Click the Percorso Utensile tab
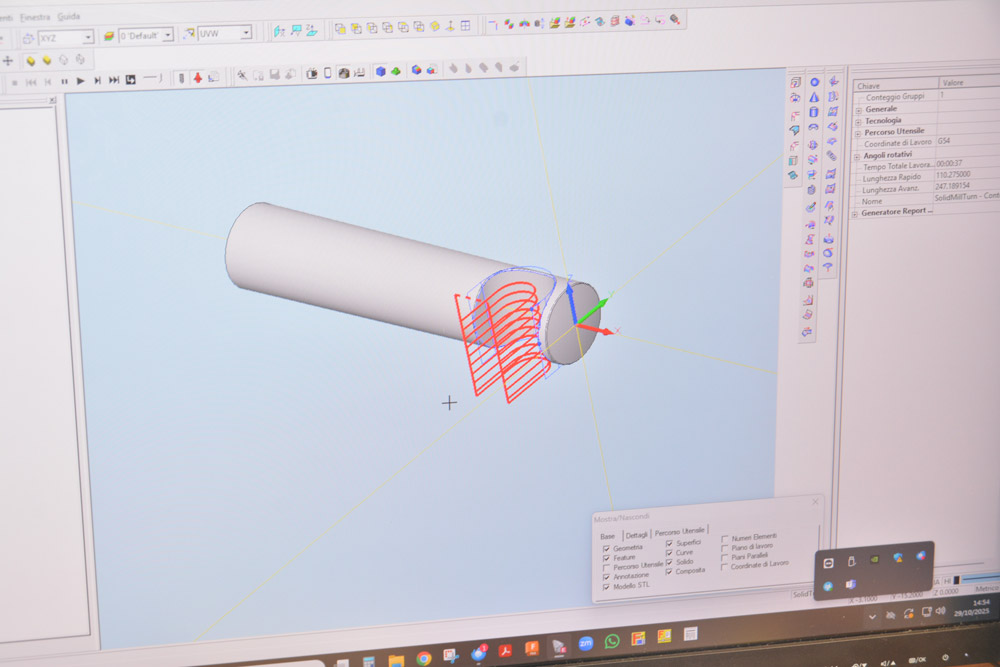 680,531
